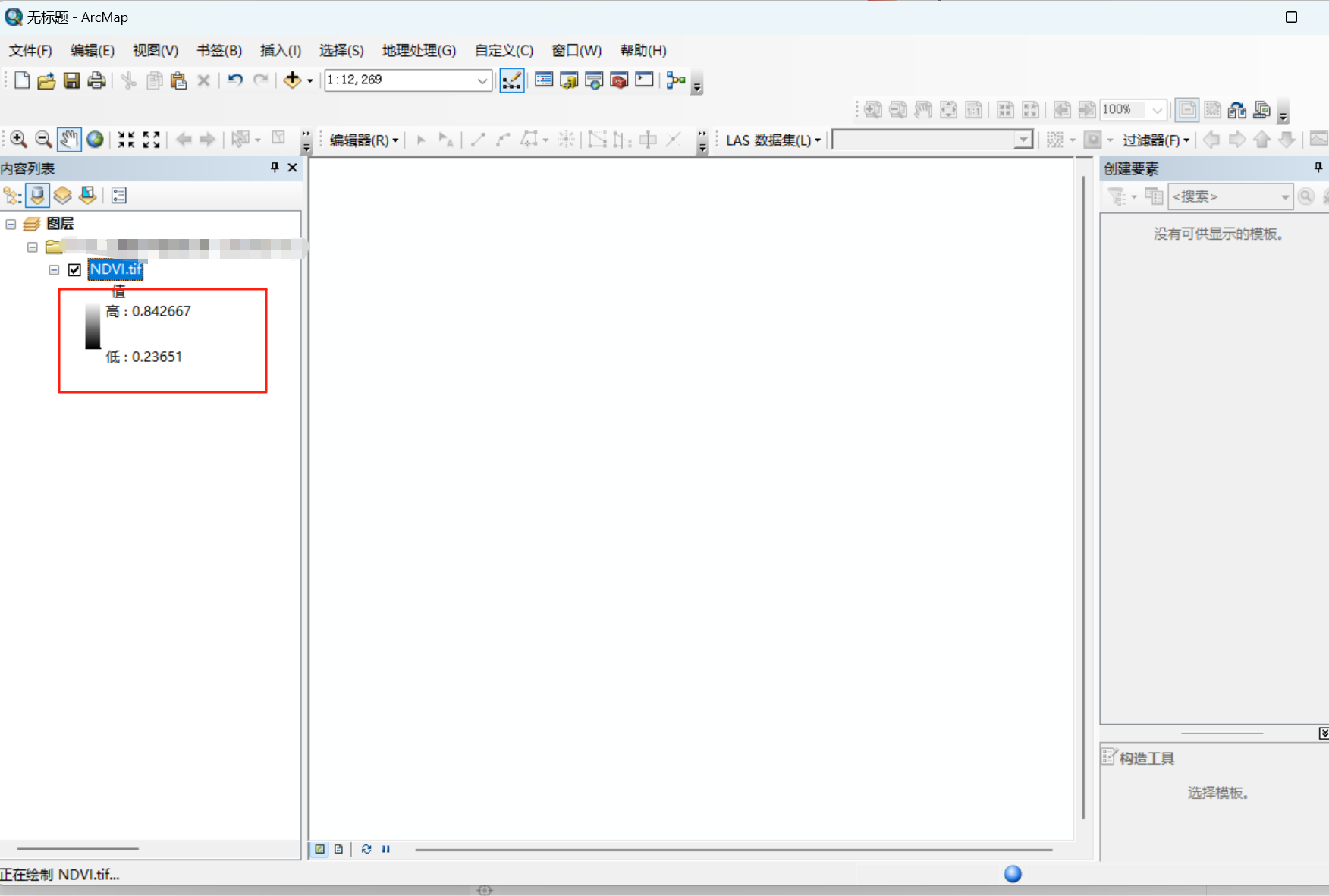Click the Add Data icon

click(x=292, y=80)
